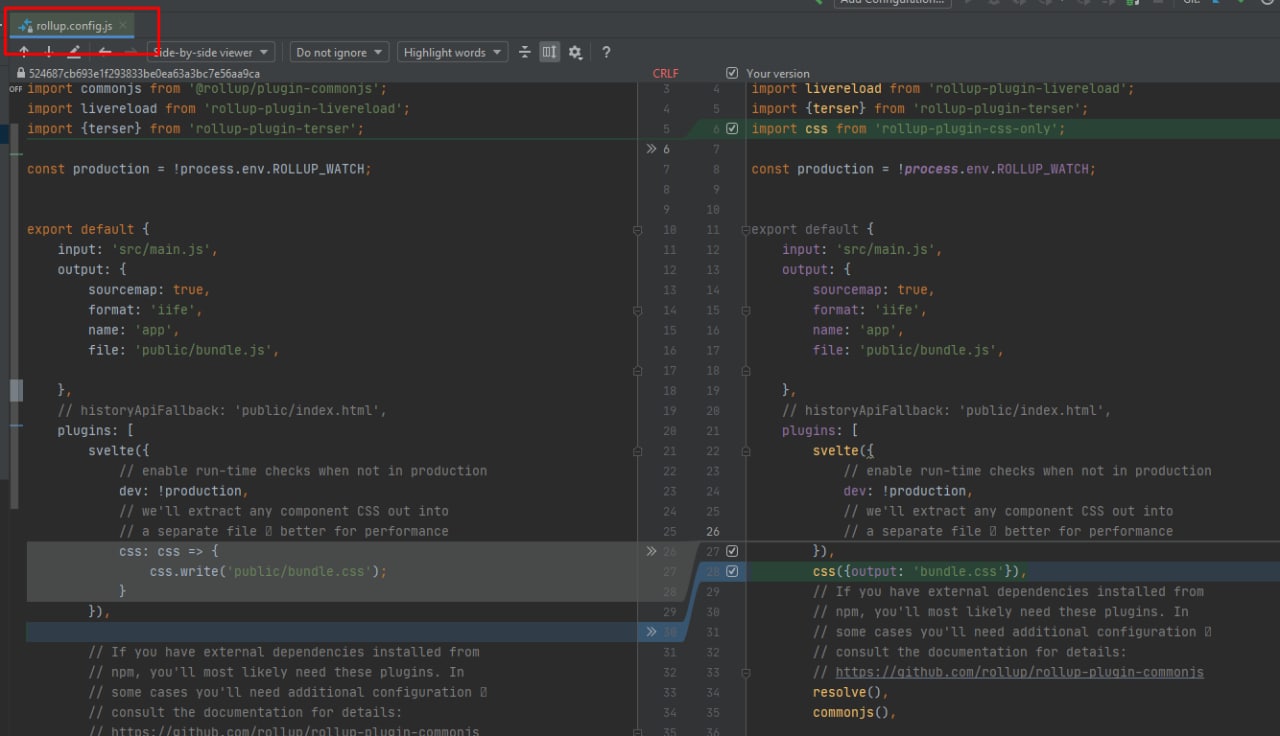Click the collapse unchanged fragments icon

coord(525,52)
